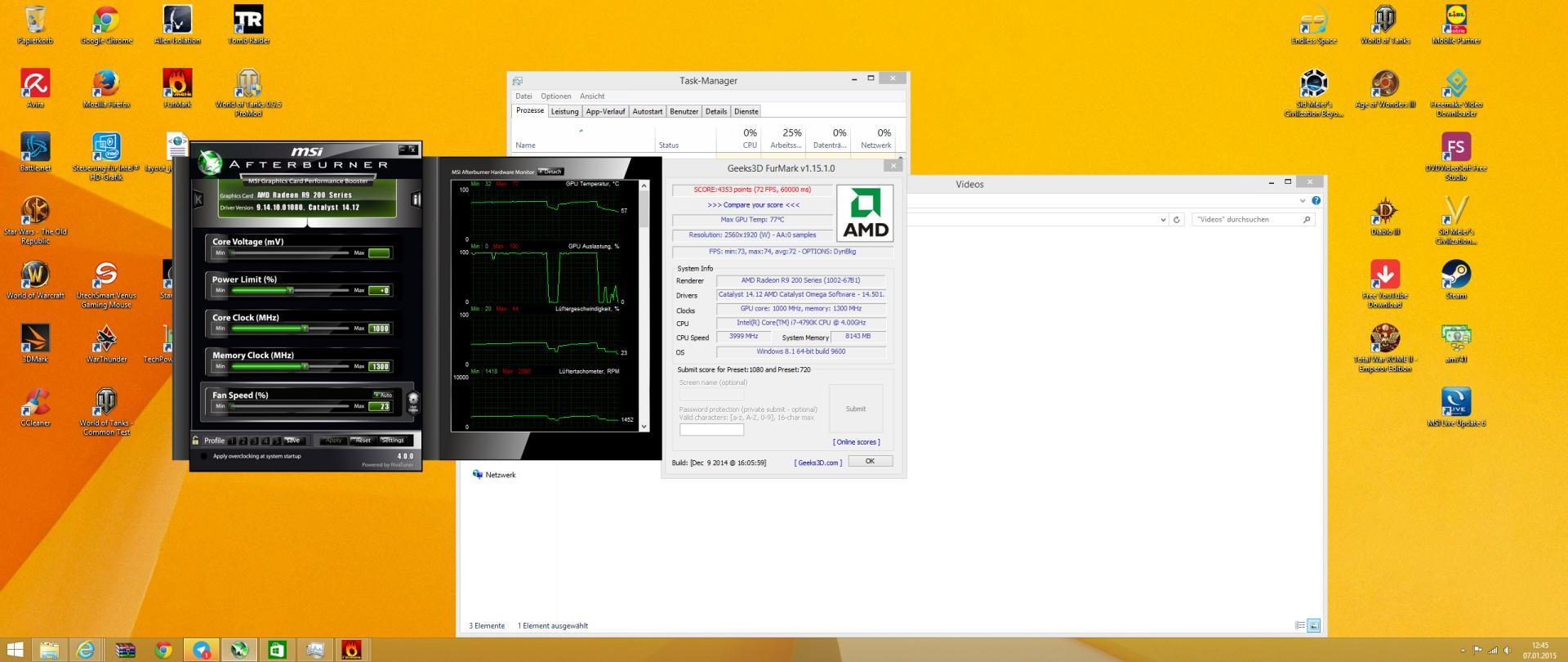Image resolution: width=1568 pixels, height=662 pixels.
Task: Click the Memory Clock slider handle
Action: click(305, 366)
